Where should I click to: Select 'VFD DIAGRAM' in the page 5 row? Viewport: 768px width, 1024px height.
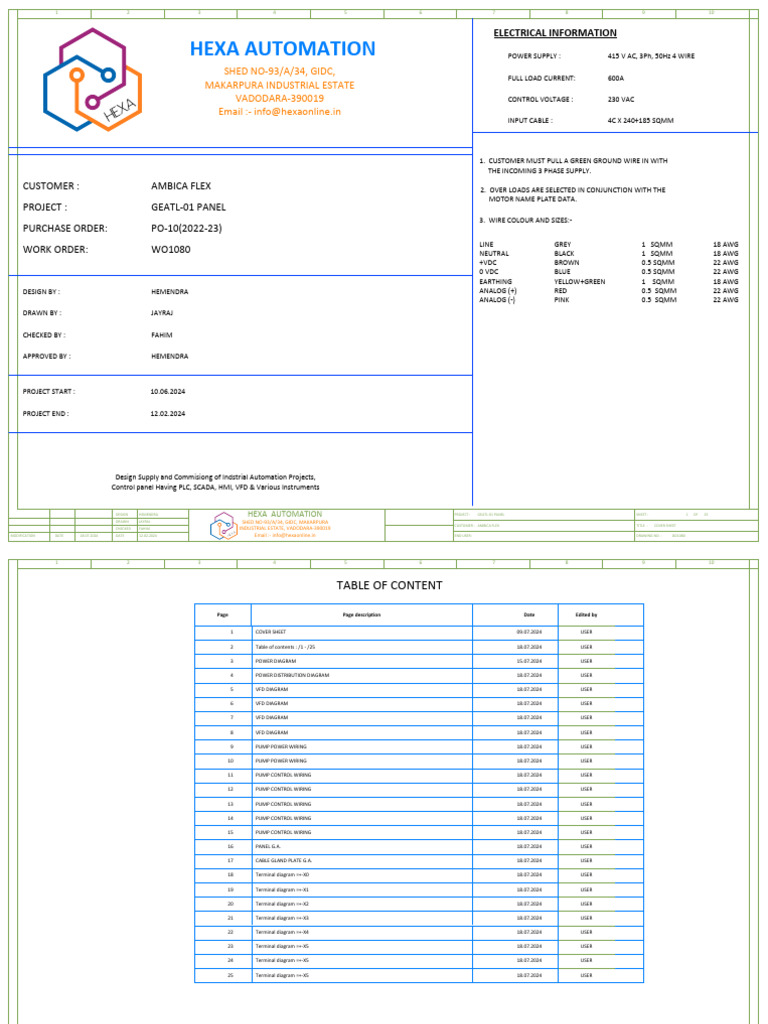coord(272,690)
